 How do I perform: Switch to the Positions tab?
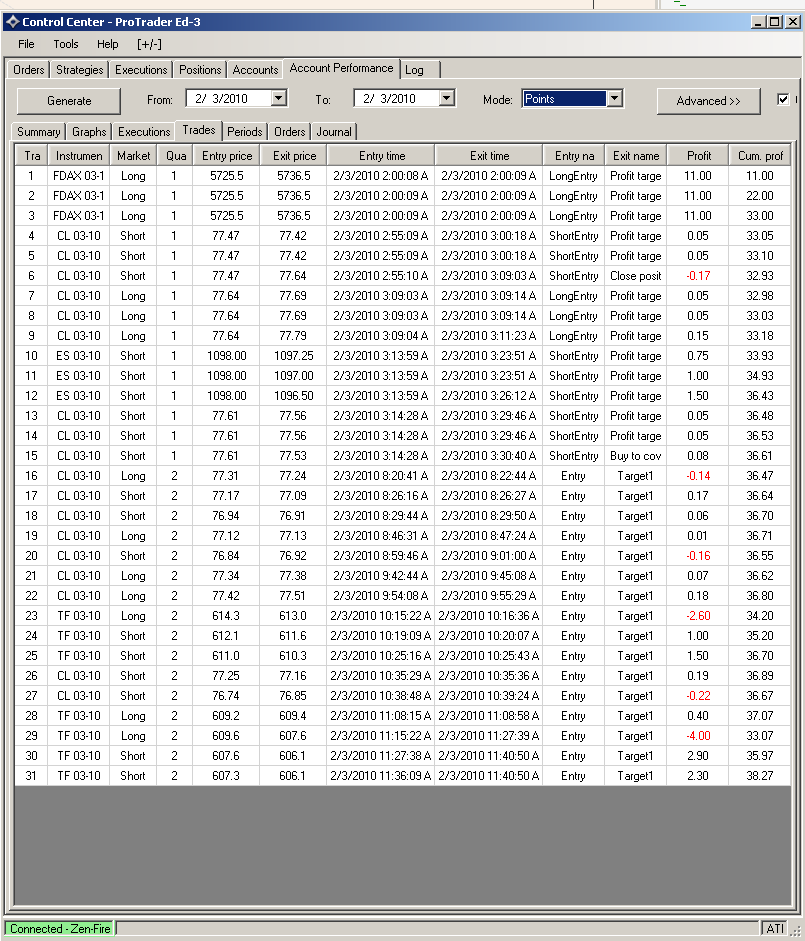200,70
